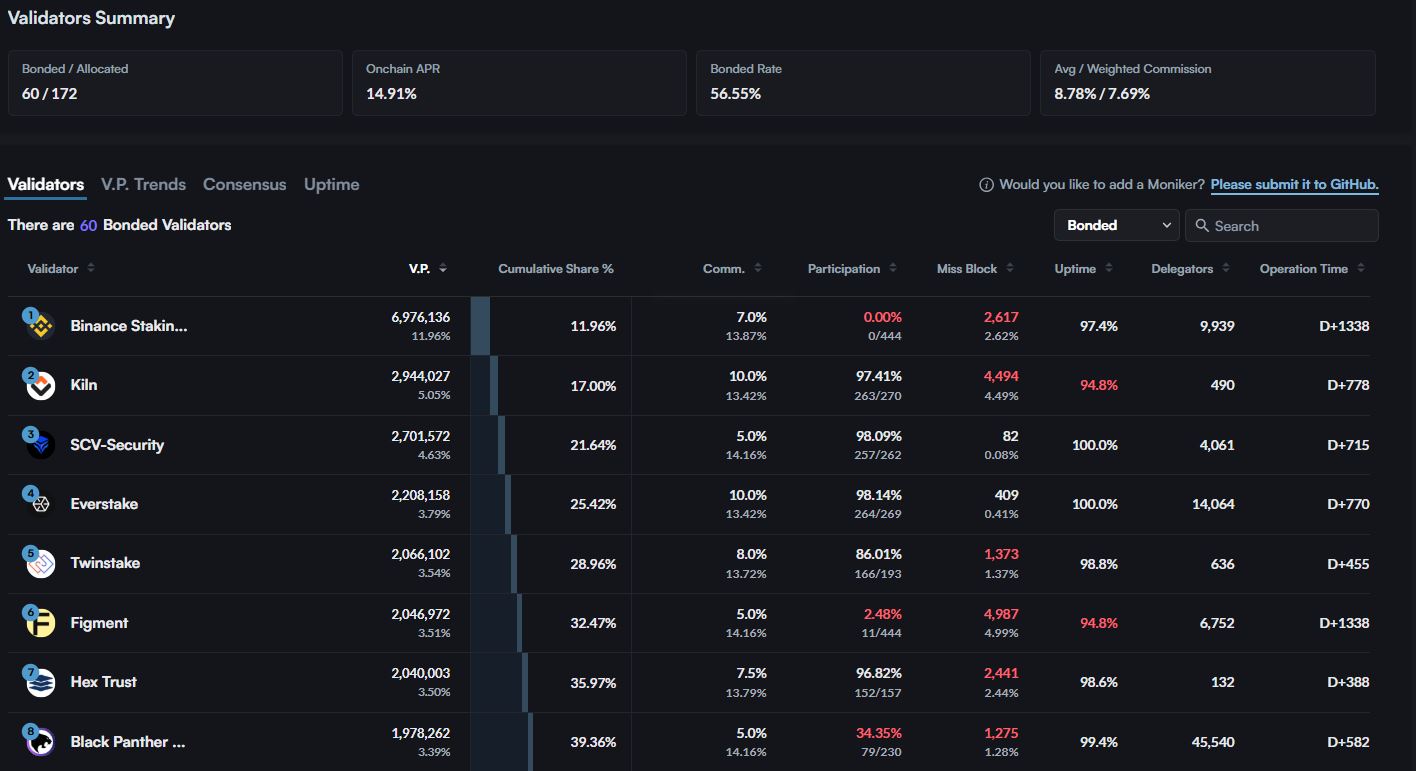The height and width of the screenshot is (771, 1416).
Task: Click the info icon beside Moniker prompt
Action: [x=986, y=185]
